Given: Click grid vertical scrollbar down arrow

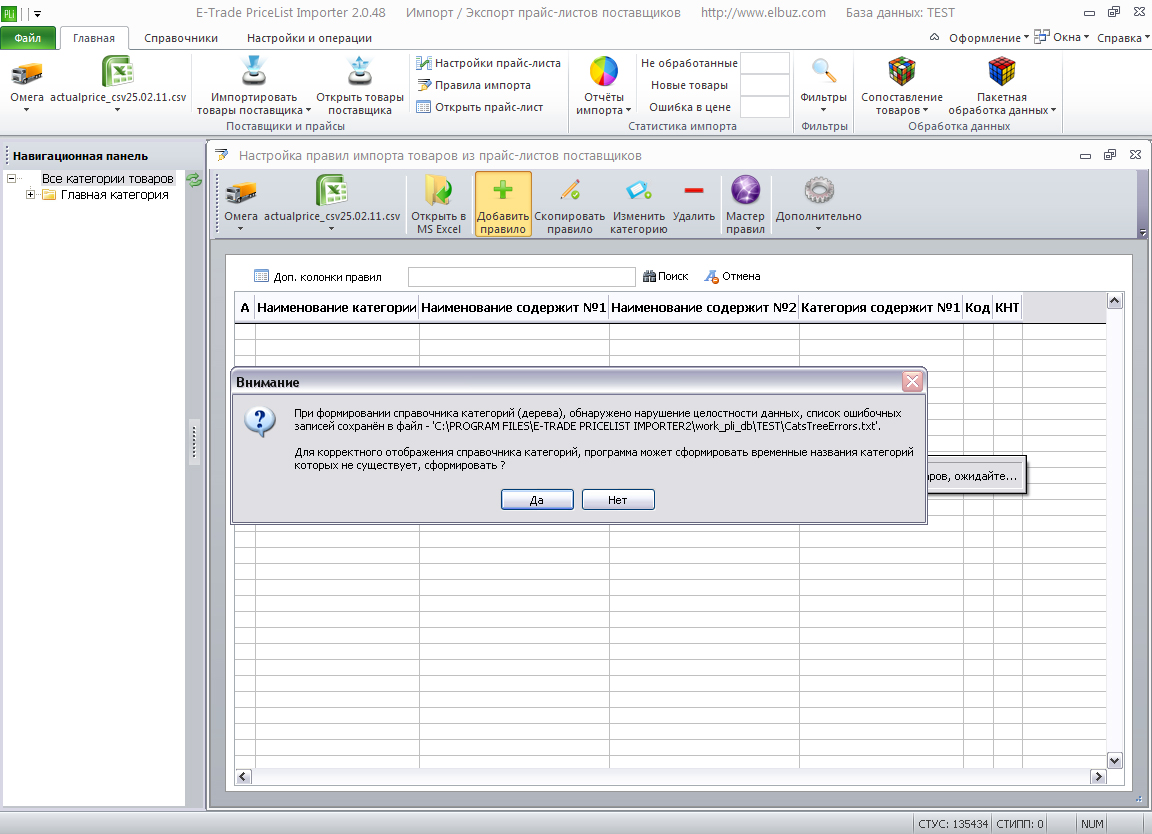Looking at the screenshot, I should click(1115, 761).
